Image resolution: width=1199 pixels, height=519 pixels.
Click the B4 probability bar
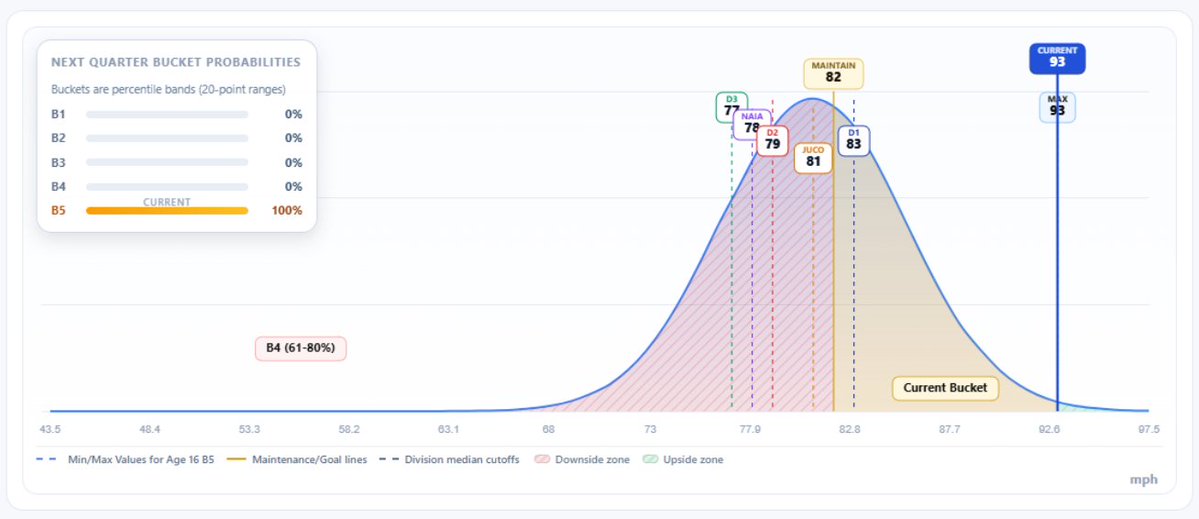click(x=167, y=187)
